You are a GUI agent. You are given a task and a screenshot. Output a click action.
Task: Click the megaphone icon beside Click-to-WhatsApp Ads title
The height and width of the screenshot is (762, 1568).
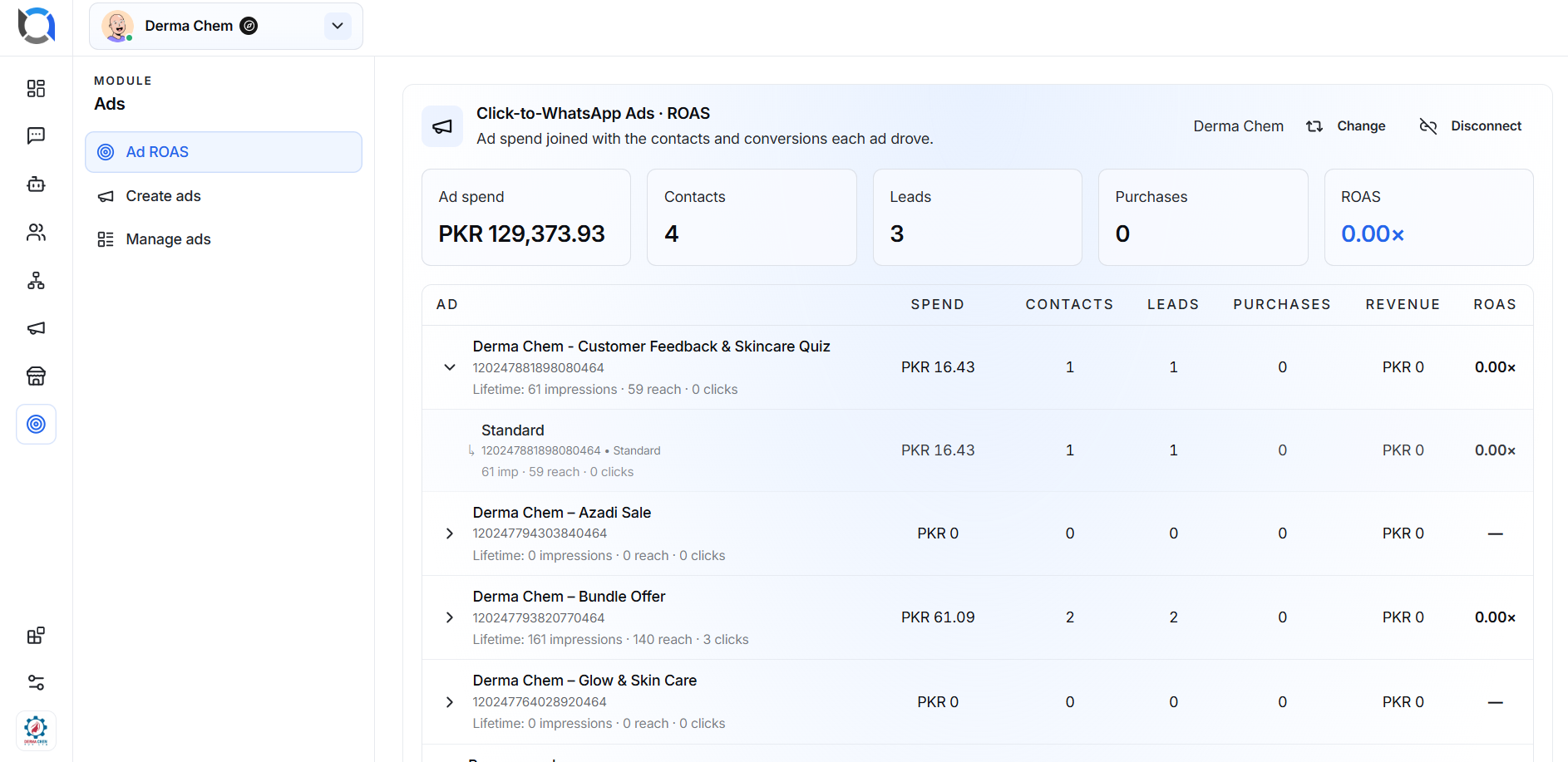click(442, 126)
